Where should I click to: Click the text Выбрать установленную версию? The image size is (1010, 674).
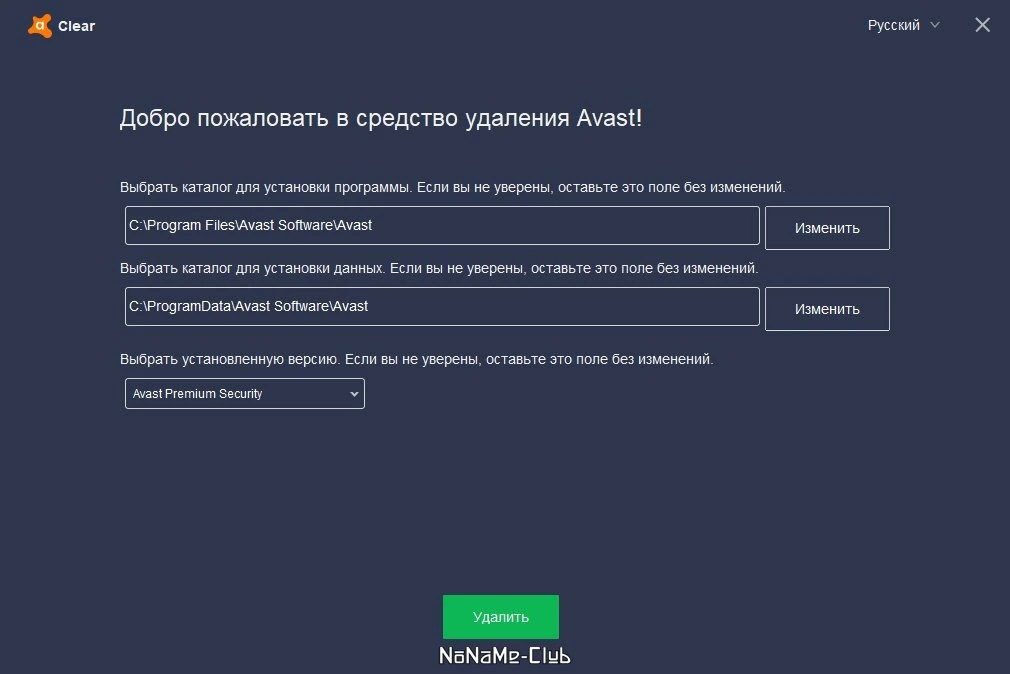[x=229, y=359]
